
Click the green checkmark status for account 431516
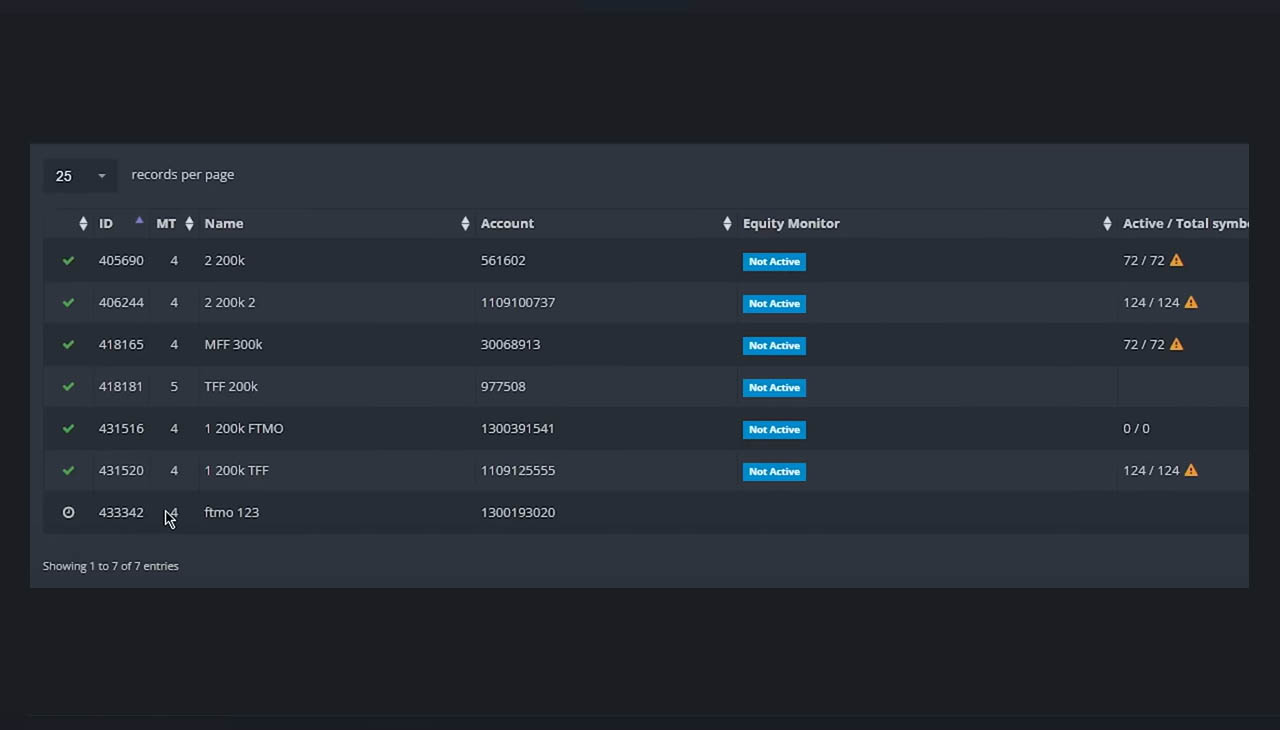68,428
